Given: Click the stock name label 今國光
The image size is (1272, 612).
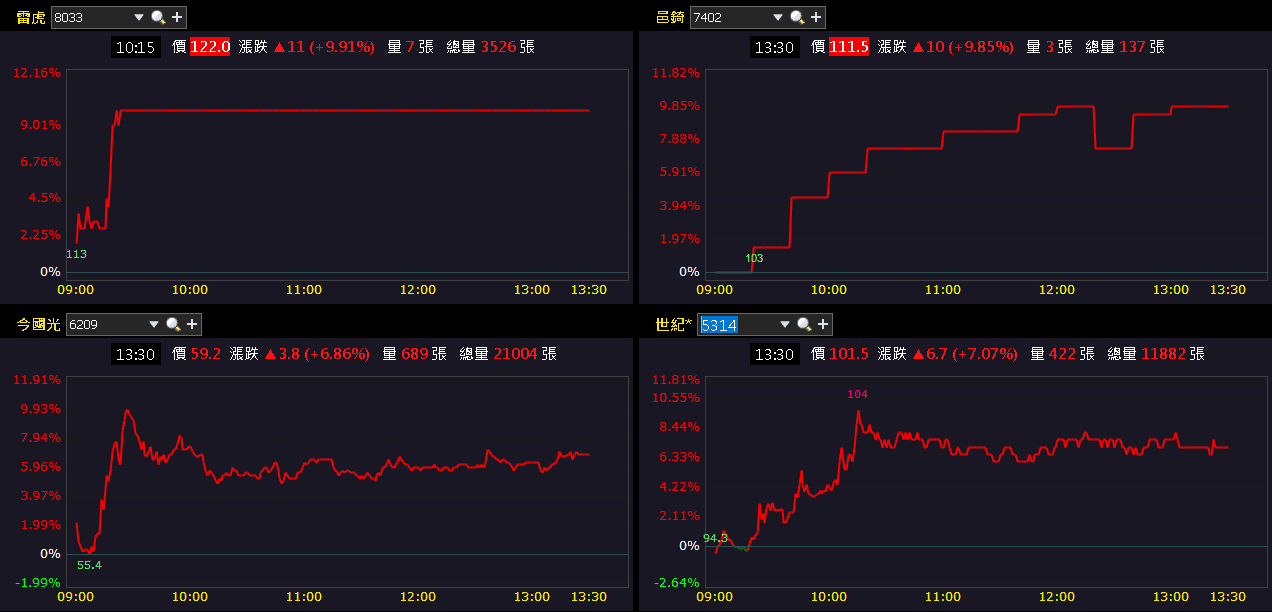Looking at the screenshot, I should [x=39, y=324].
